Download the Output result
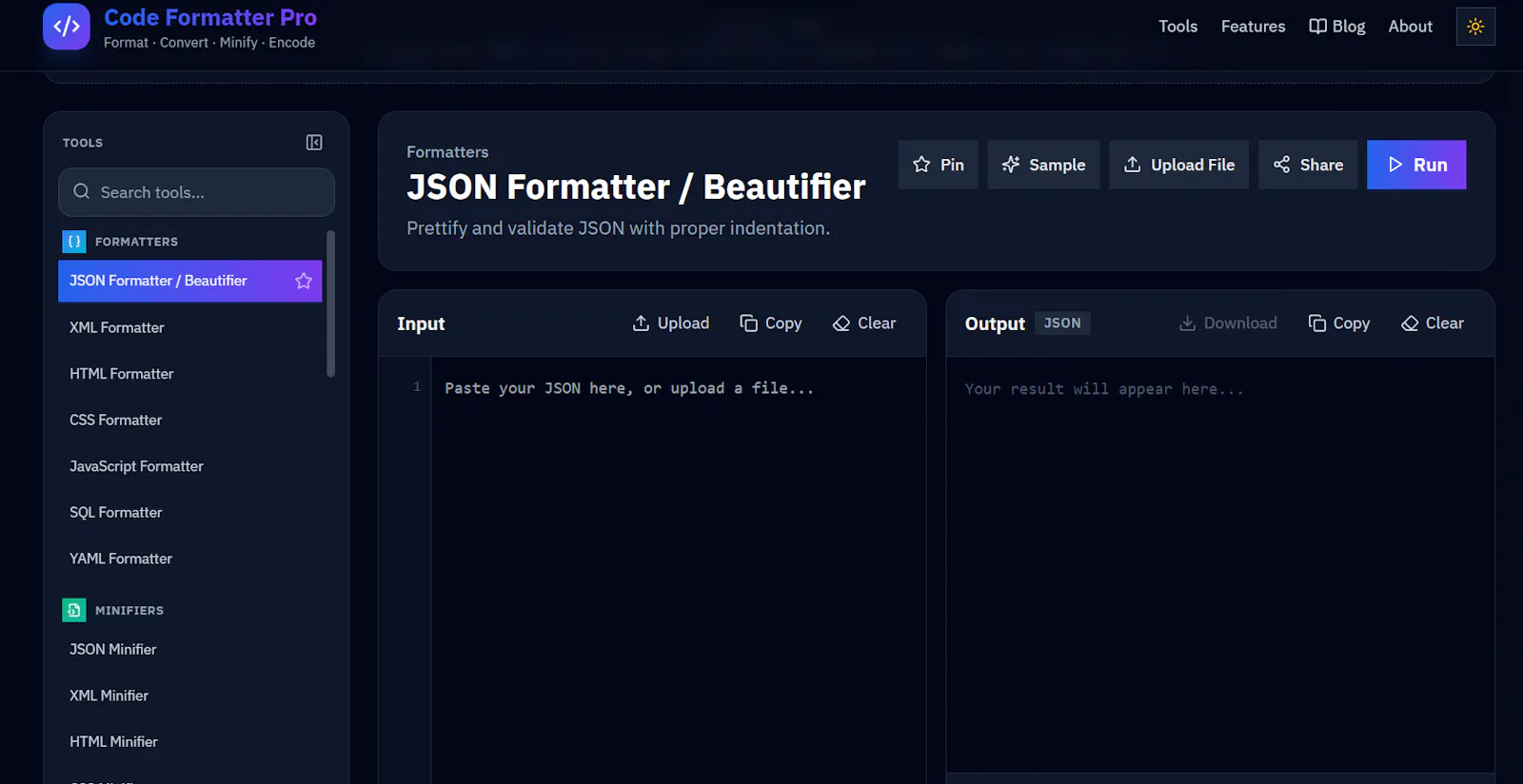The height and width of the screenshot is (784, 1523). (x=1228, y=323)
